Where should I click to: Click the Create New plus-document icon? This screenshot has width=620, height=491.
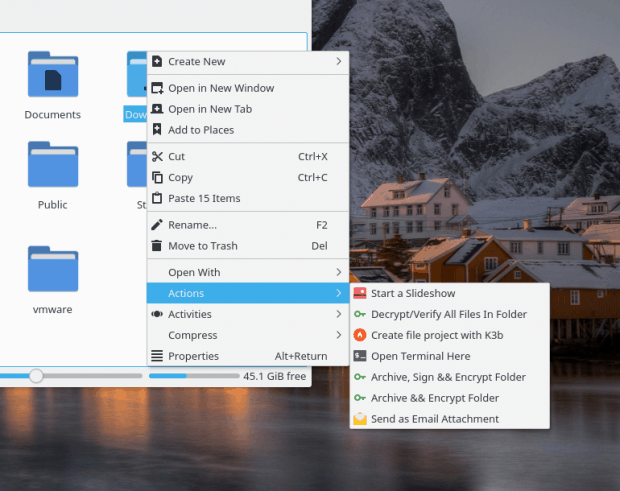click(x=157, y=61)
